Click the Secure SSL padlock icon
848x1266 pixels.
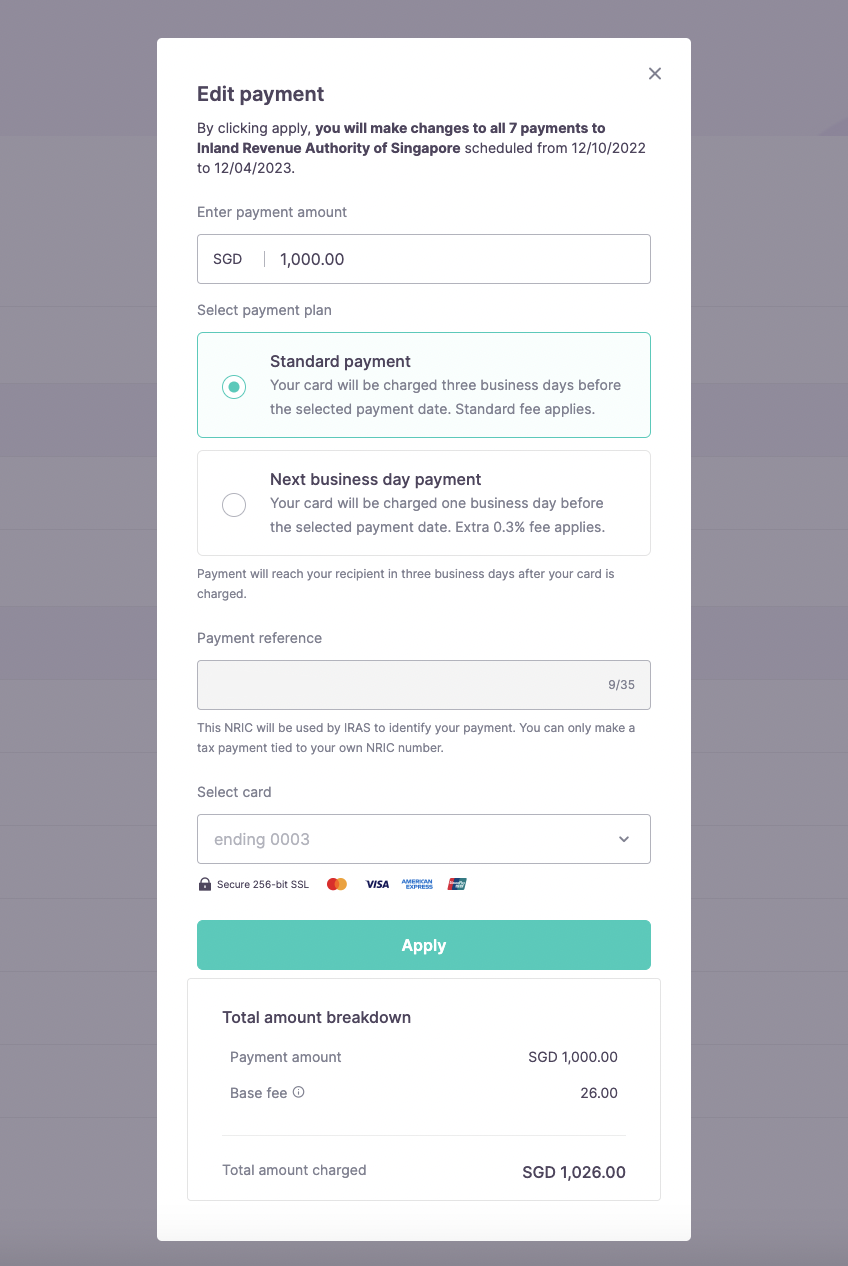pos(205,884)
